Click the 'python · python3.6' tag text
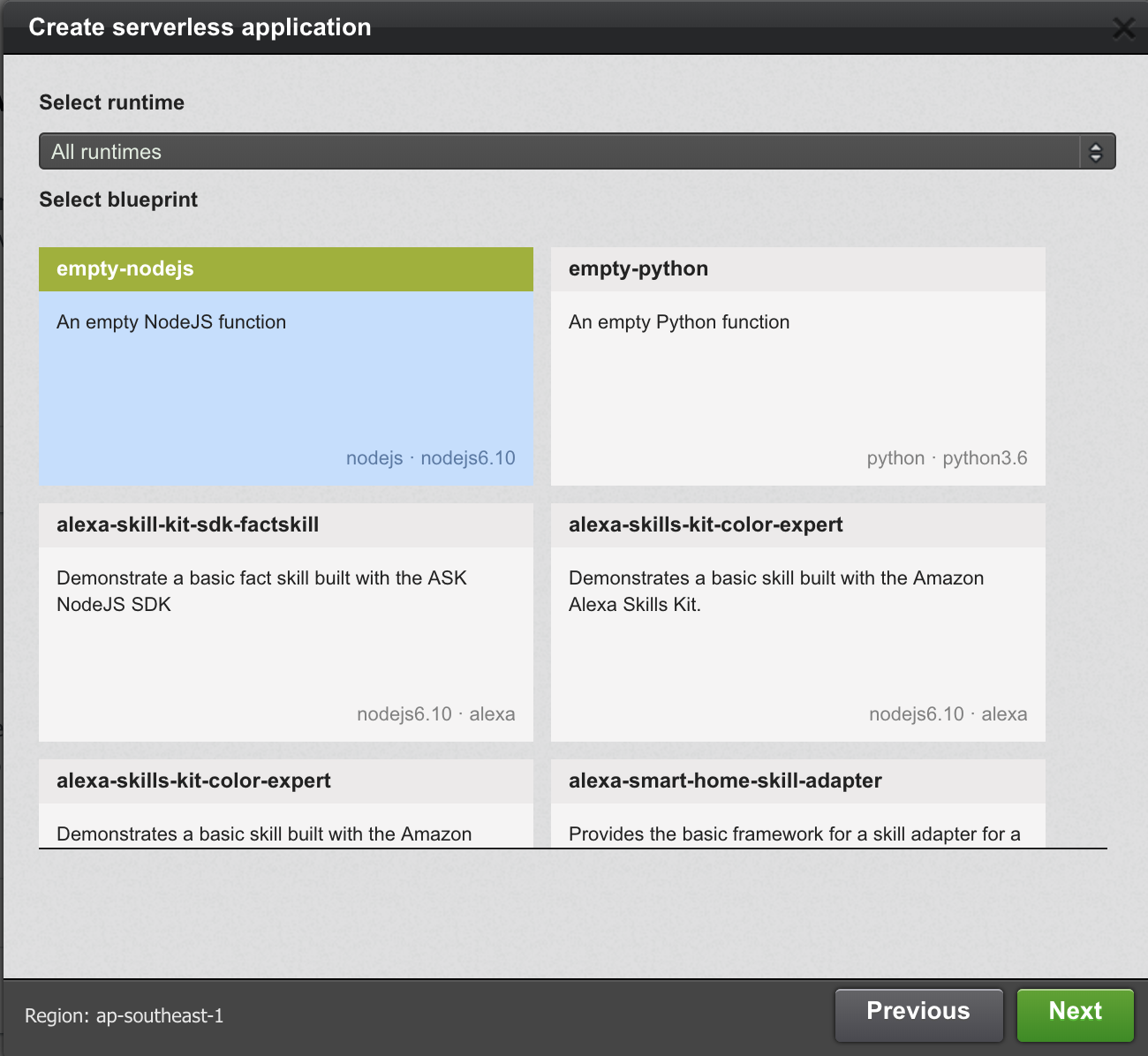 (x=947, y=458)
